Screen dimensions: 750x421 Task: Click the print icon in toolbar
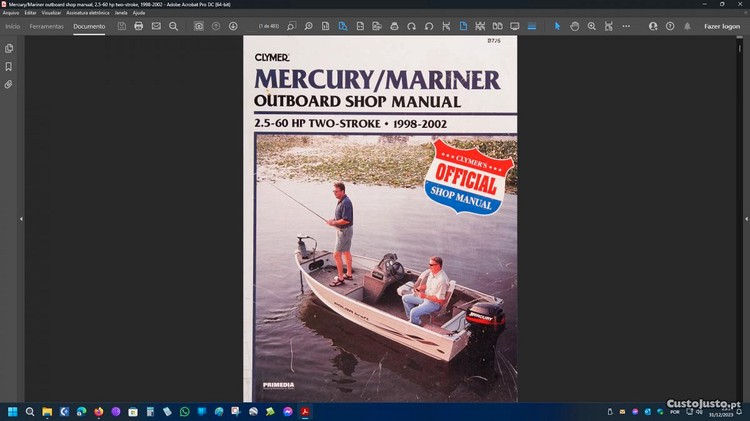tap(139, 26)
